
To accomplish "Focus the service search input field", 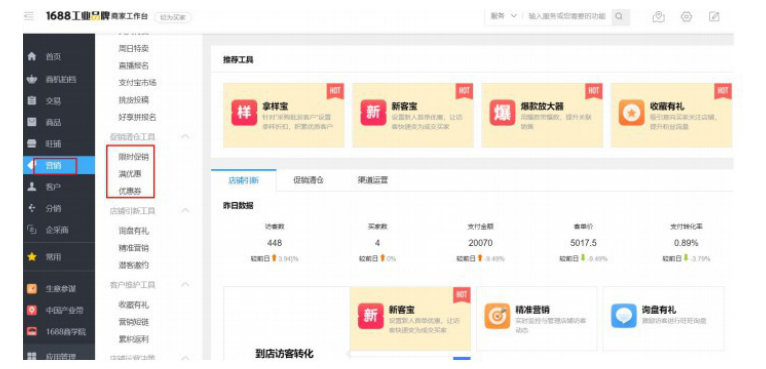I will pos(567,16).
